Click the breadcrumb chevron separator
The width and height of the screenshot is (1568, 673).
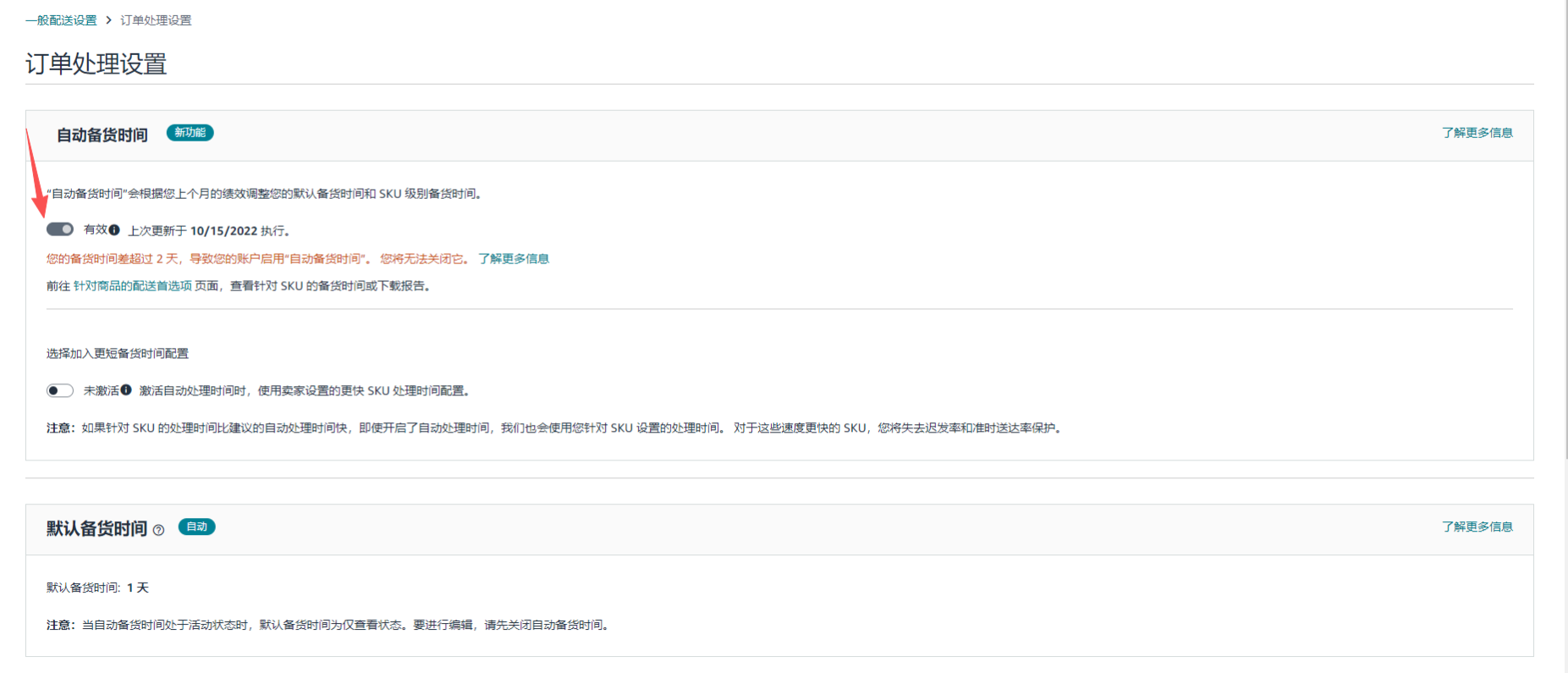(x=108, y=20)
